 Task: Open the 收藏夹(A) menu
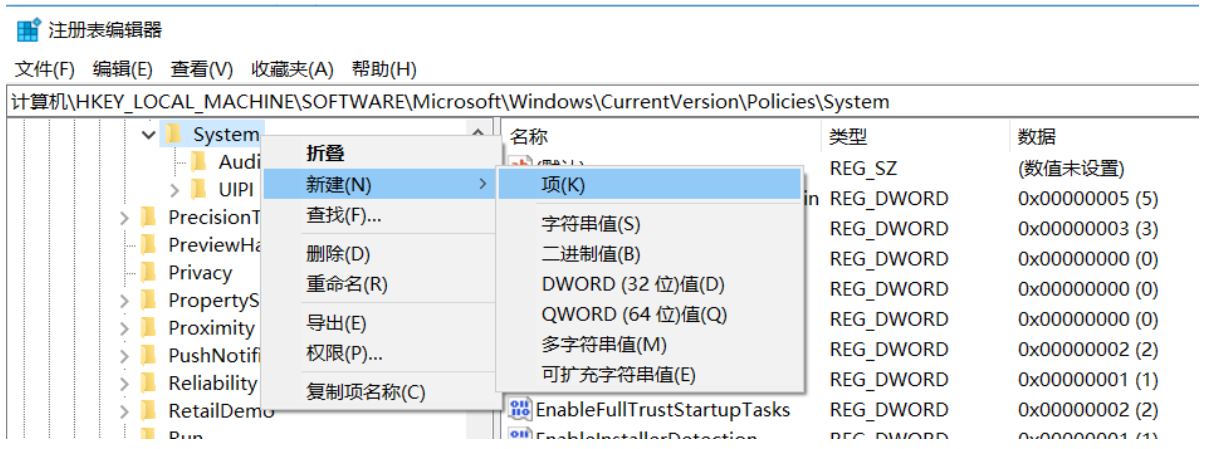coord(292,69)
